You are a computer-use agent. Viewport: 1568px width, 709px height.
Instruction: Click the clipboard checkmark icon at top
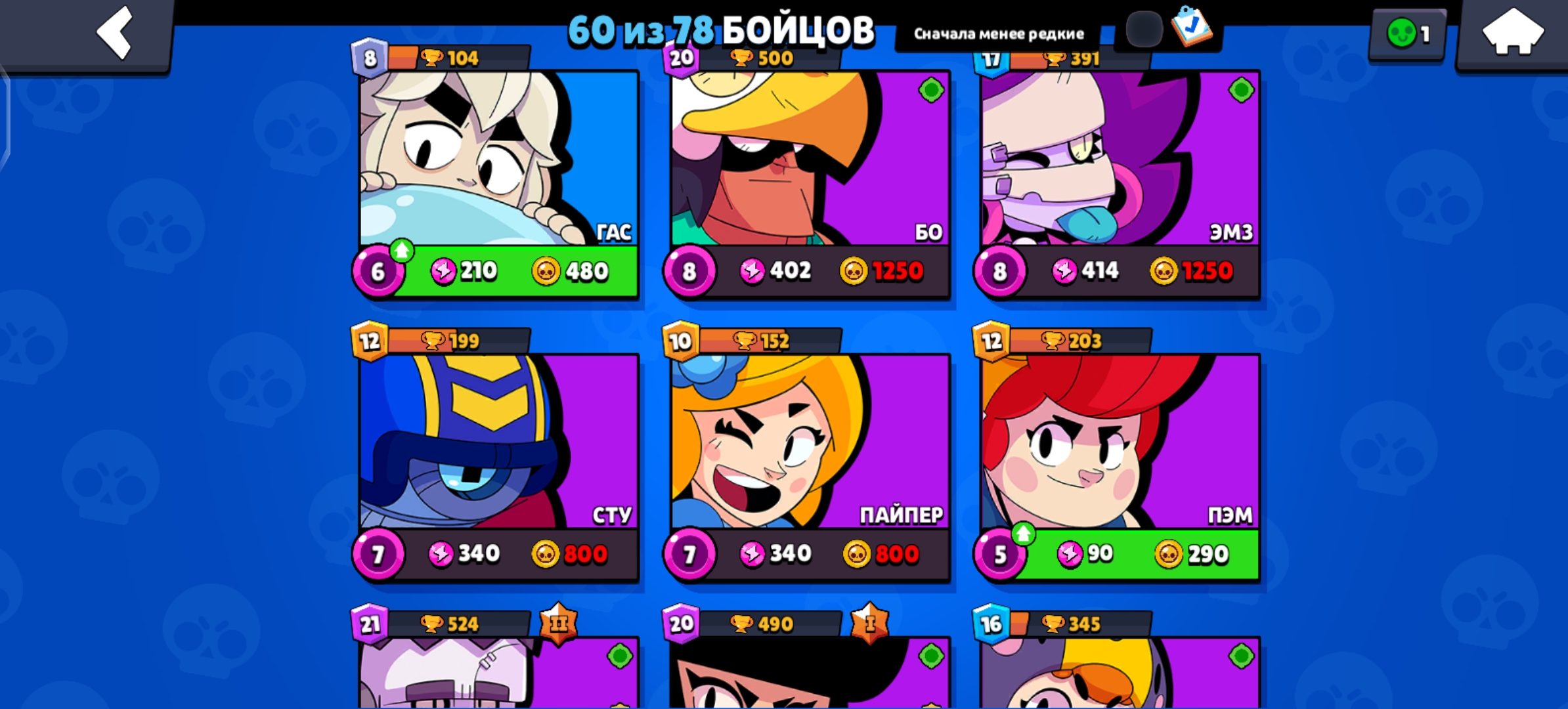(1192, 26)
